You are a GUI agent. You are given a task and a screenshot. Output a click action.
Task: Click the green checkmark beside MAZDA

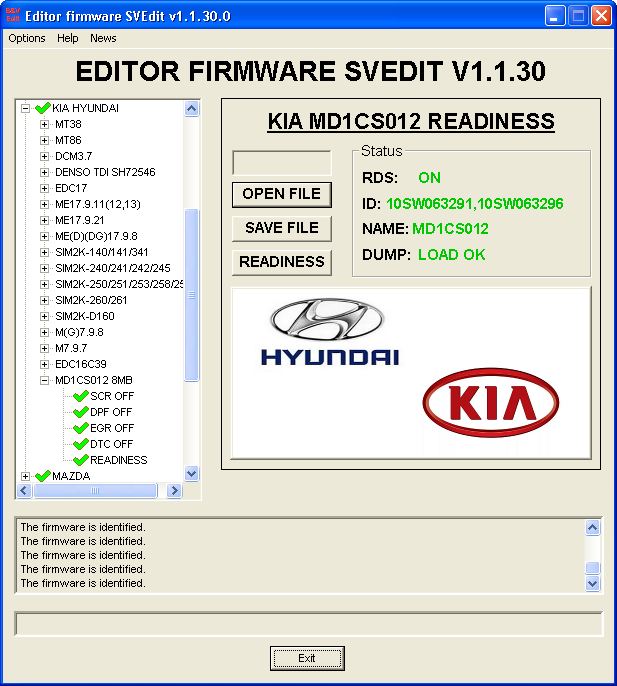[x=42, y=476]
